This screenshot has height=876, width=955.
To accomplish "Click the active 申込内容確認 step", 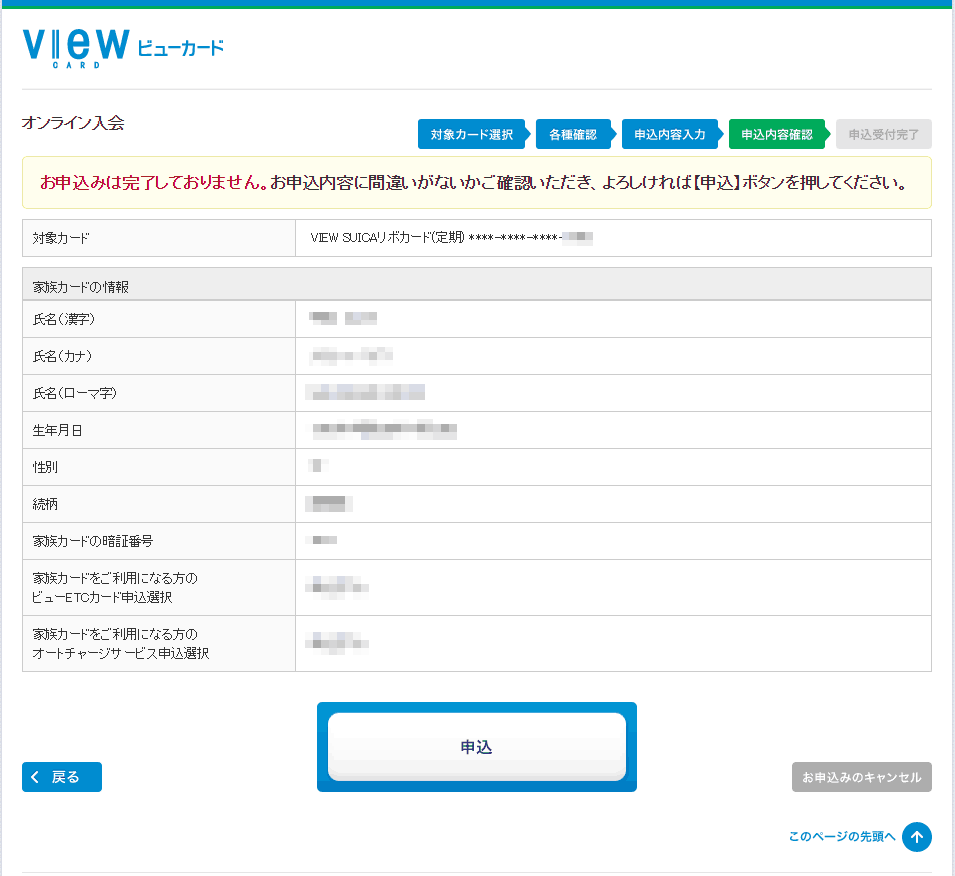I will (776, 134).
